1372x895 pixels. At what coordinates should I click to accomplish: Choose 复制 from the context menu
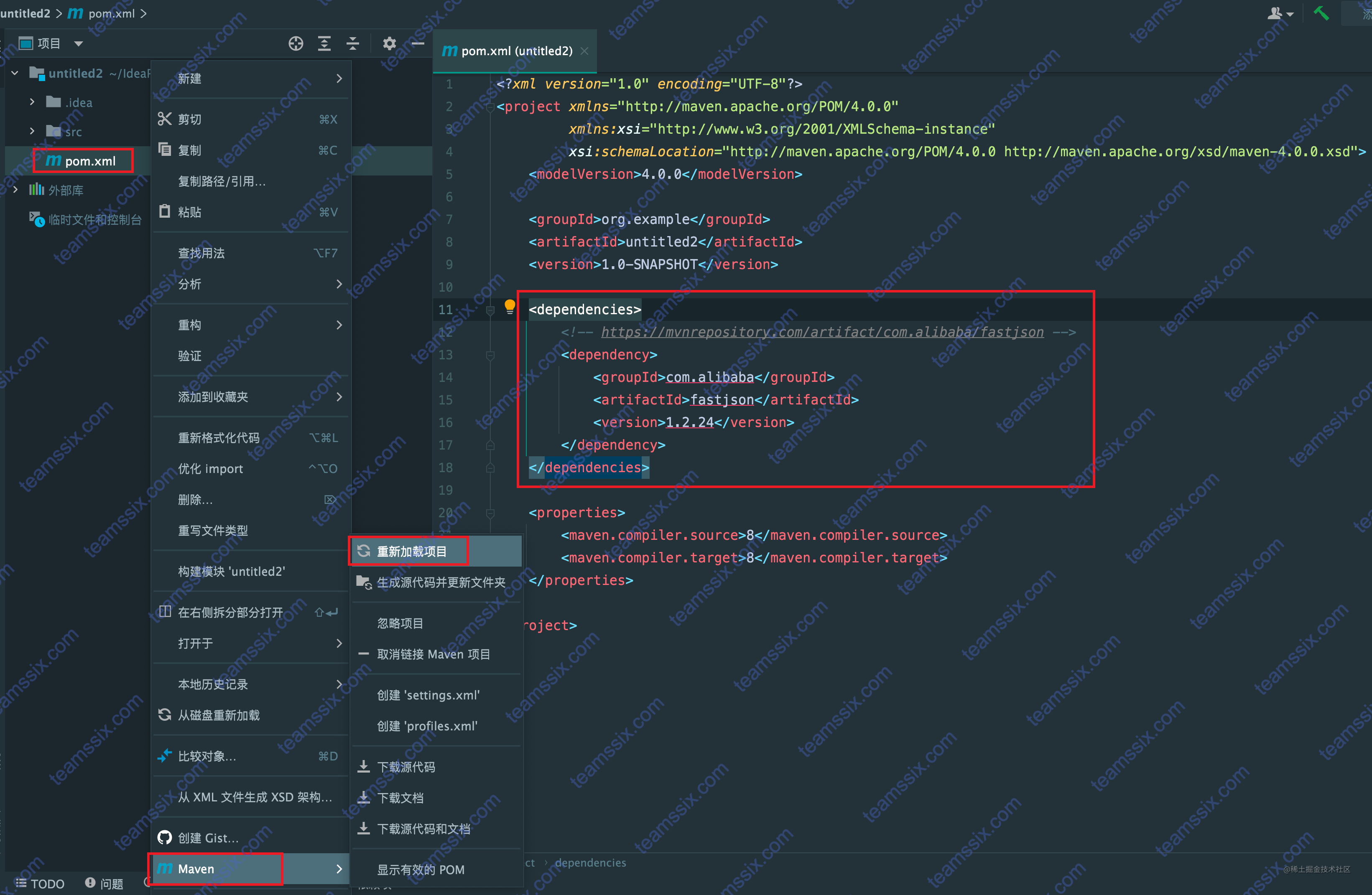tap(251, 150)
